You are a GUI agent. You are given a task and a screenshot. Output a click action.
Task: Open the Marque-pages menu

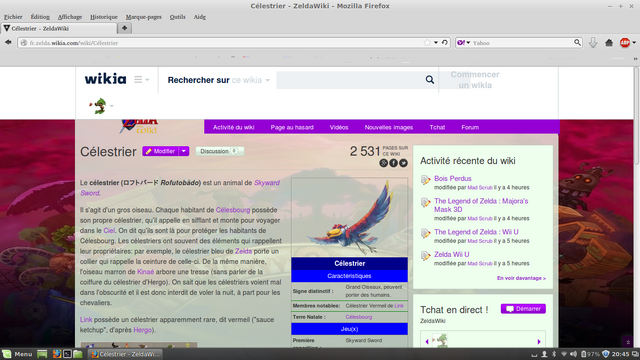tap(144, 17)
